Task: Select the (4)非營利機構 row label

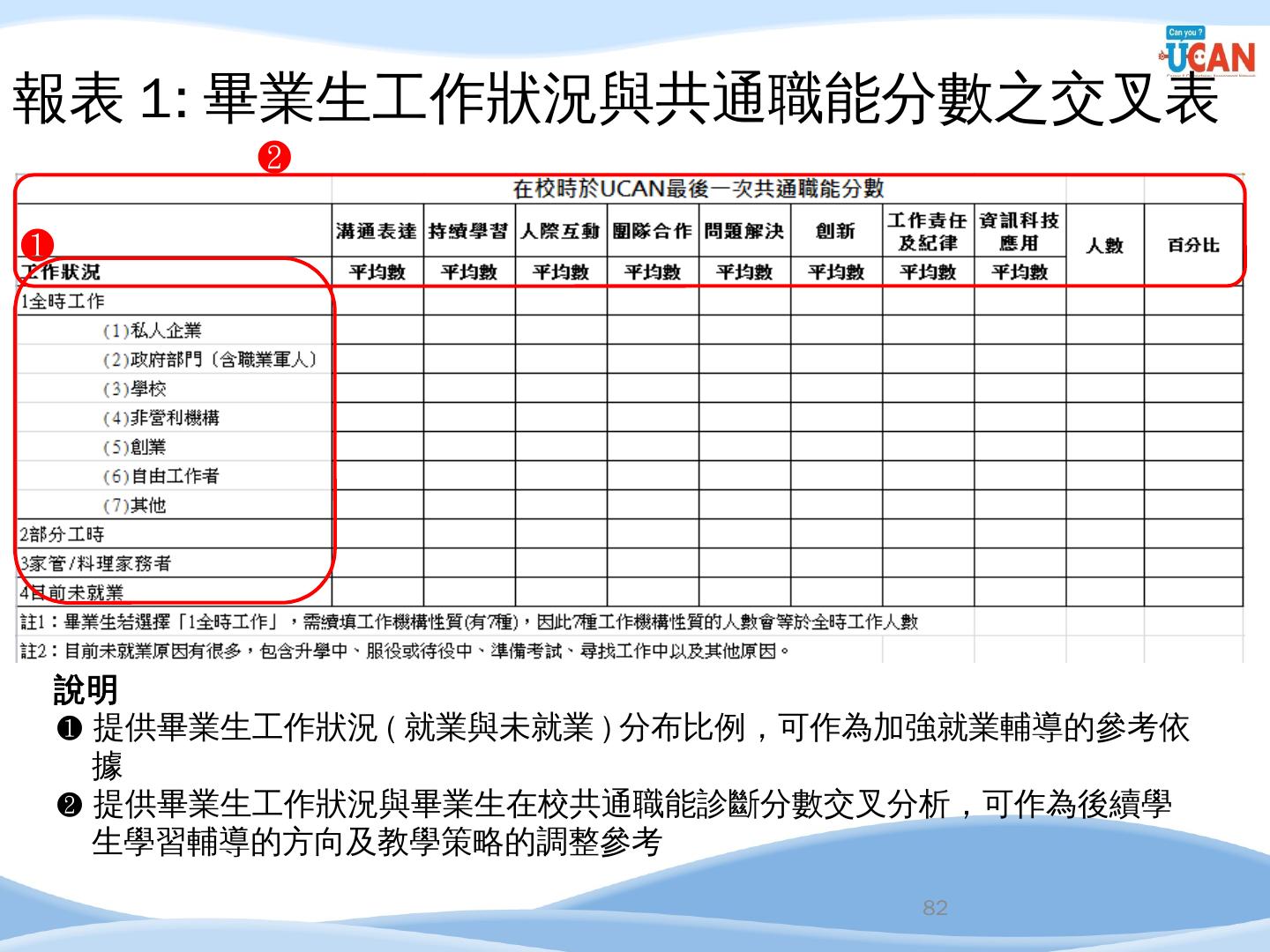Action: [x=161, y=418]
